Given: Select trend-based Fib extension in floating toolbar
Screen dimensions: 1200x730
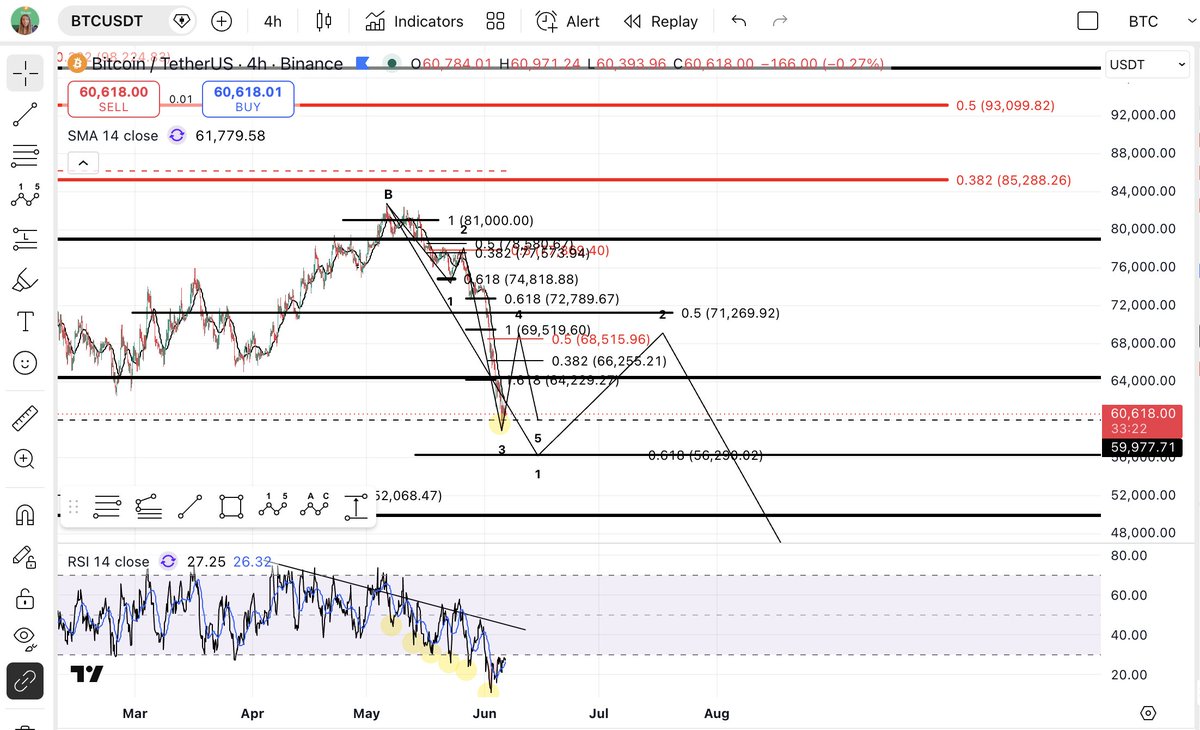Looking at the screenshot, I should [x=148, y=506].
